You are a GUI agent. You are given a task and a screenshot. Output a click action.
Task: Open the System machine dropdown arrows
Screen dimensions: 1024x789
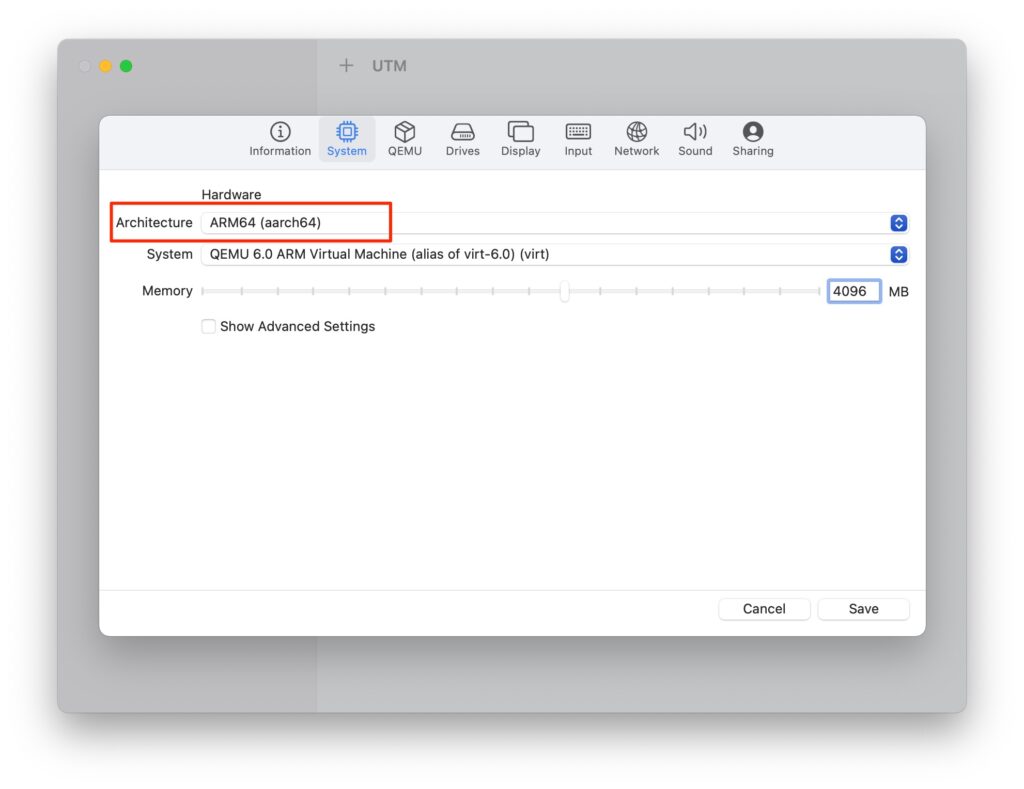coord(899,254)
